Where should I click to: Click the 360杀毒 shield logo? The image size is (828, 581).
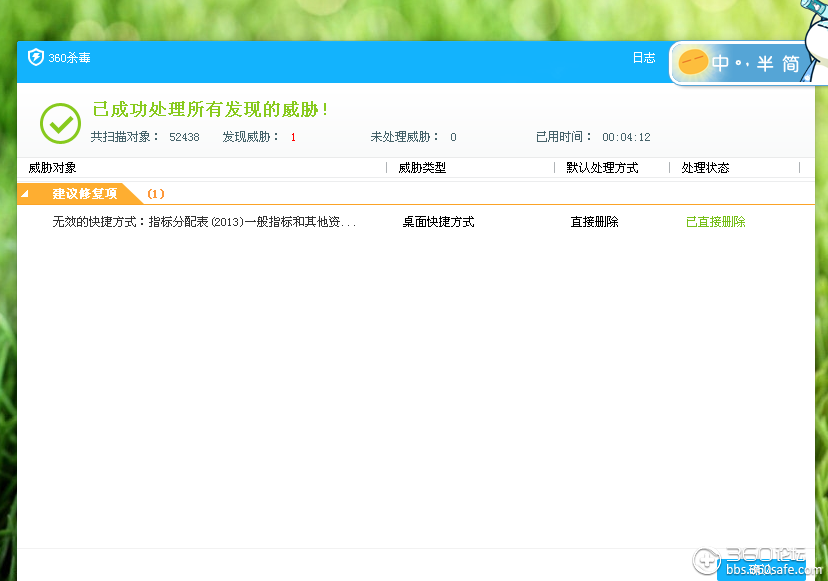[36, 57]
